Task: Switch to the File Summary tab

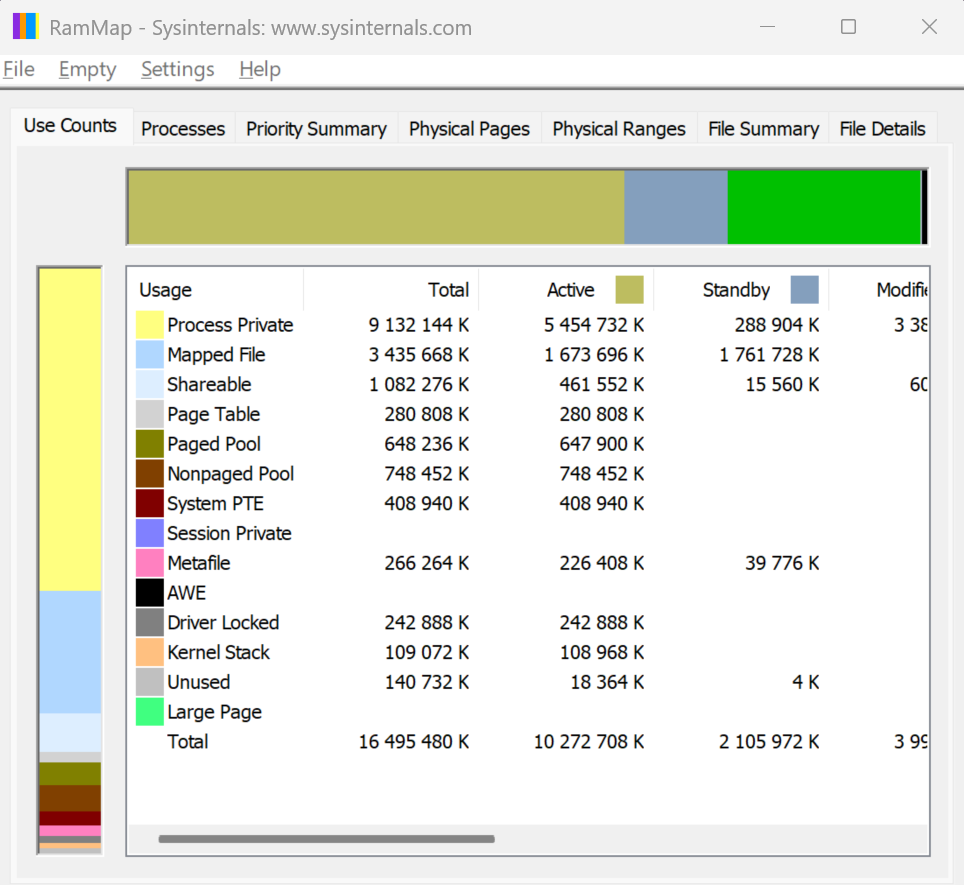Action: (763, 128)
